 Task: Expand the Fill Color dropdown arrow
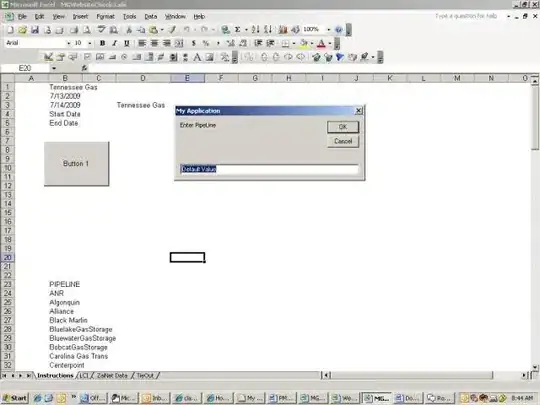(312, 43)
